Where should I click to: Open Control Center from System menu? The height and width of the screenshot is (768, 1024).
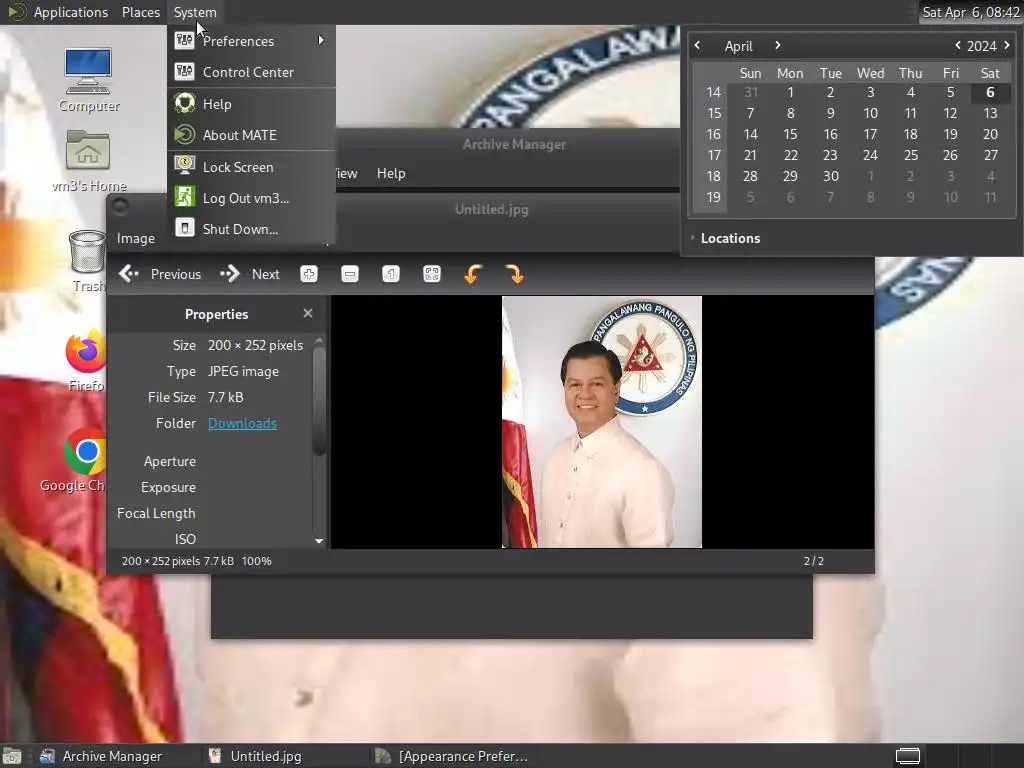coord(251,72)
